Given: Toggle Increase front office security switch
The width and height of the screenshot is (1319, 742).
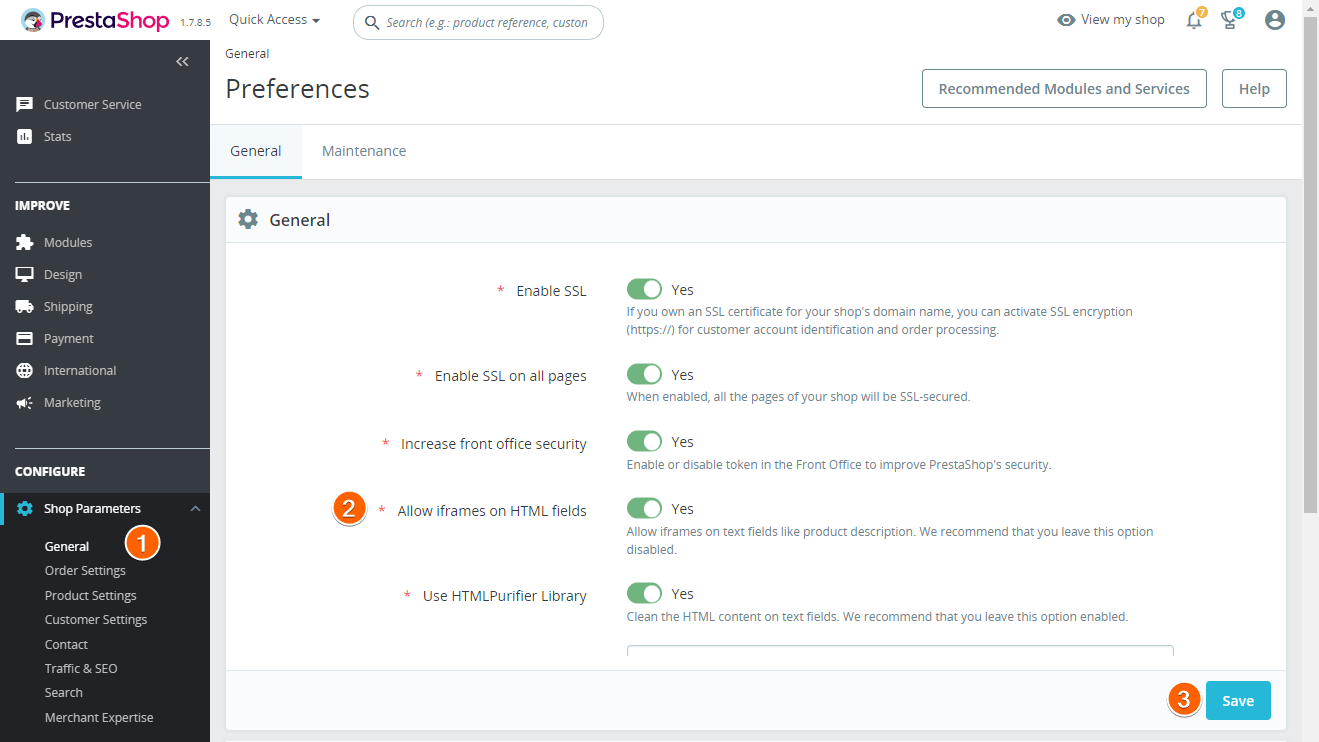Looking at the screenshot, I should 645,442.
